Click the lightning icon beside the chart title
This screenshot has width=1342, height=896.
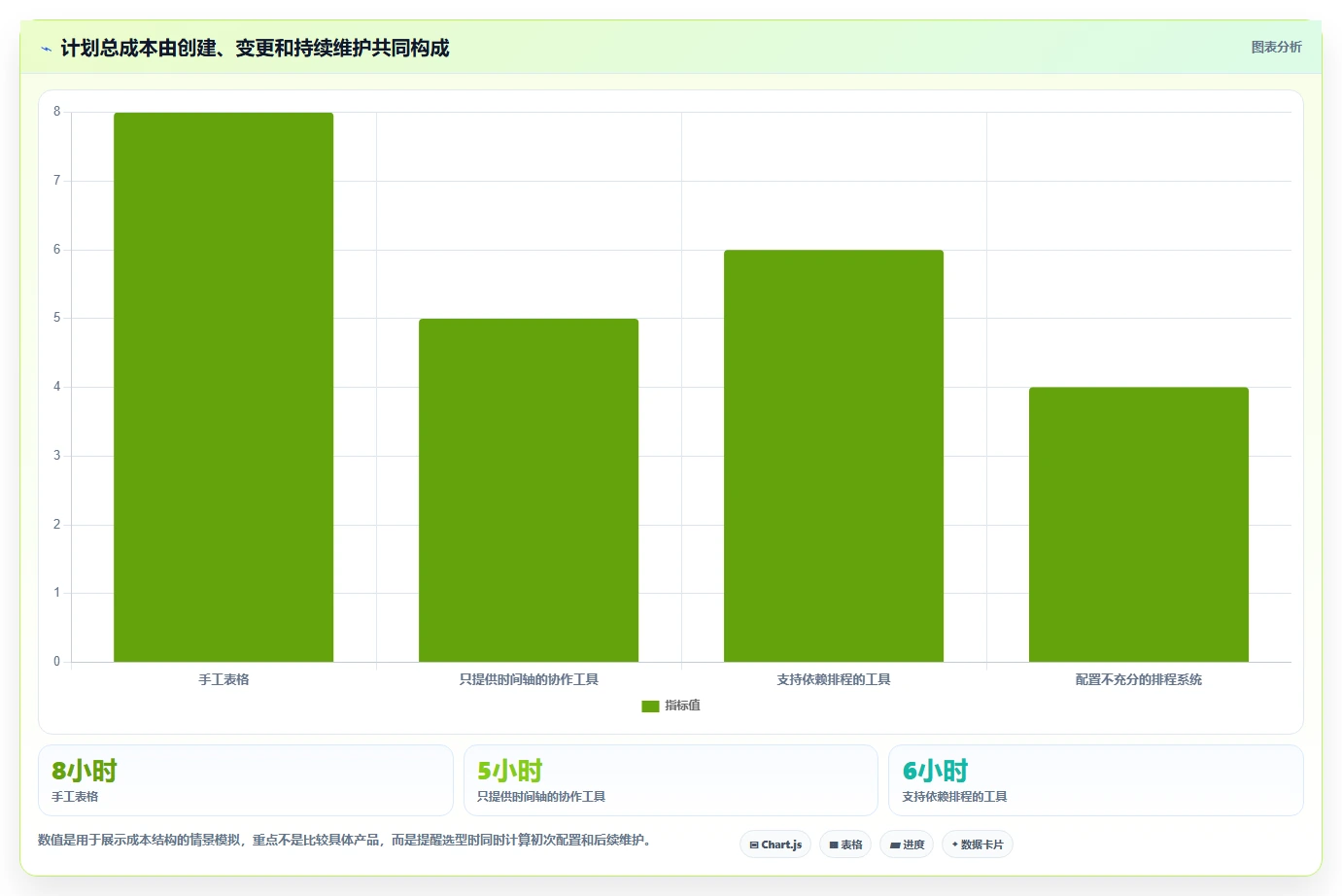46,49
